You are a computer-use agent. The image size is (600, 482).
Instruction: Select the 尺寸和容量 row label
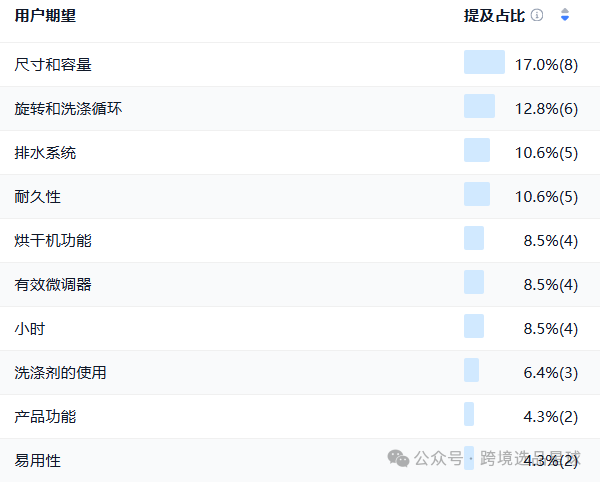pyautogui.click(x=53, y=65)
